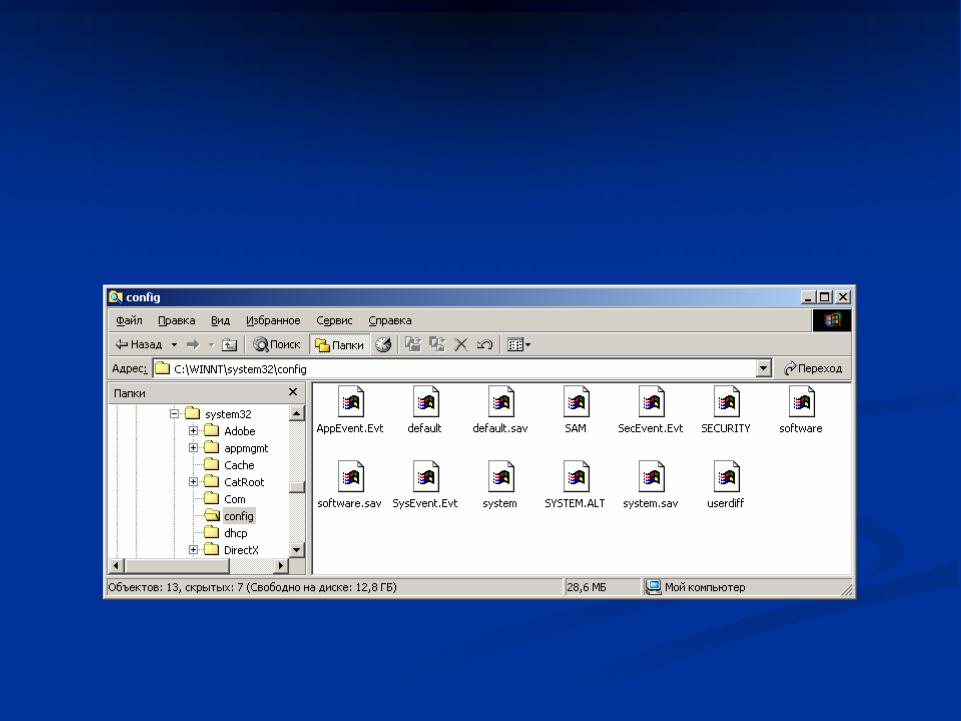Open the Избранное menu
961x721 pixels.
tap(273, 321)
